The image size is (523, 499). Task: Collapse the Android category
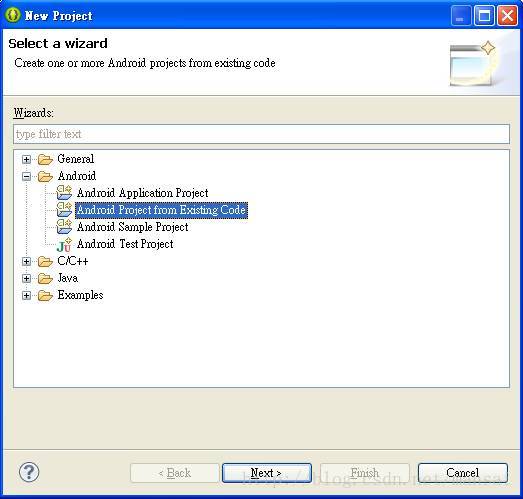point(26,176)
